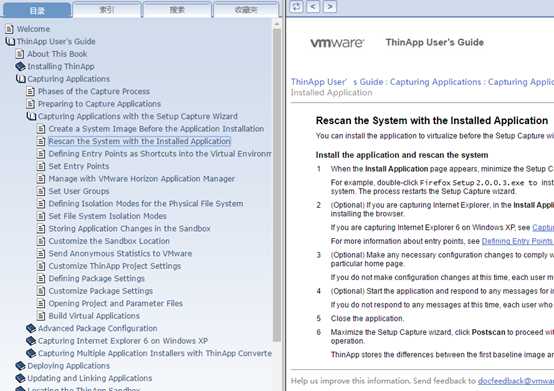The width and height of the screenshot is (554, 391).
Task: Open Send Anonymous Statistics to VMware
Action: coord(120,254)
